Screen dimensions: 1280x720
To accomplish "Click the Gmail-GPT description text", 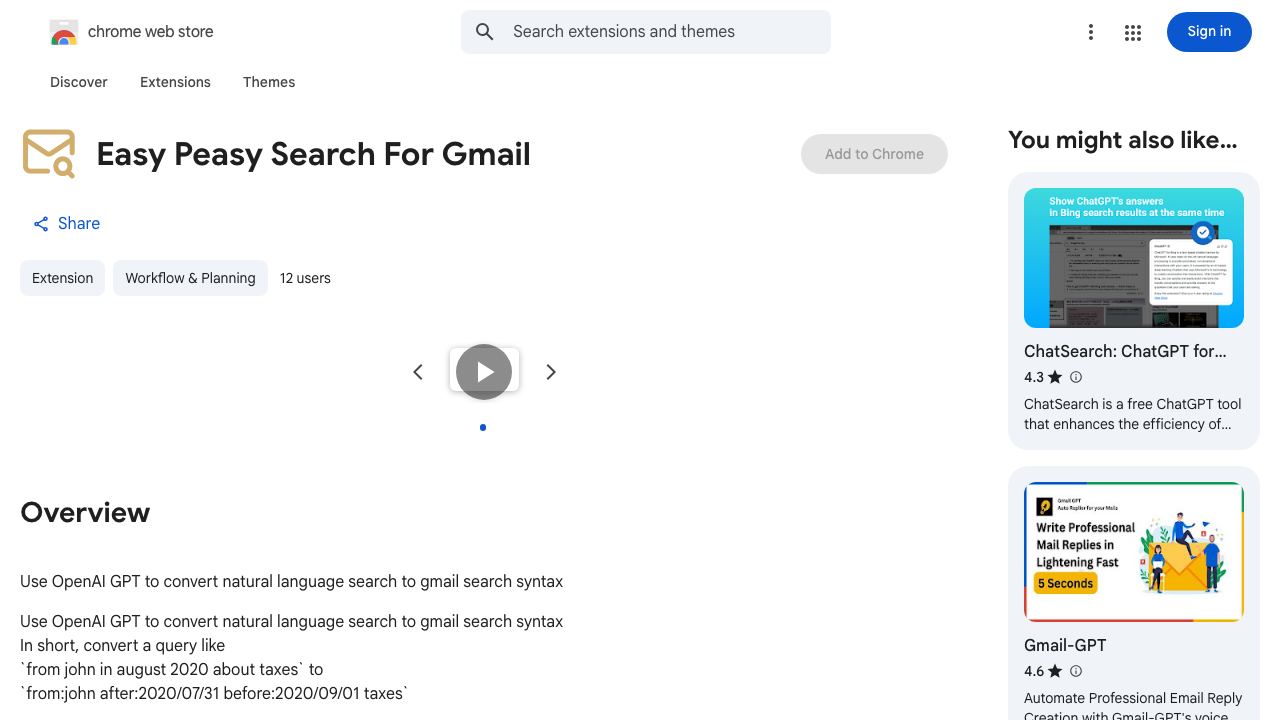I will pos(1133,707).
